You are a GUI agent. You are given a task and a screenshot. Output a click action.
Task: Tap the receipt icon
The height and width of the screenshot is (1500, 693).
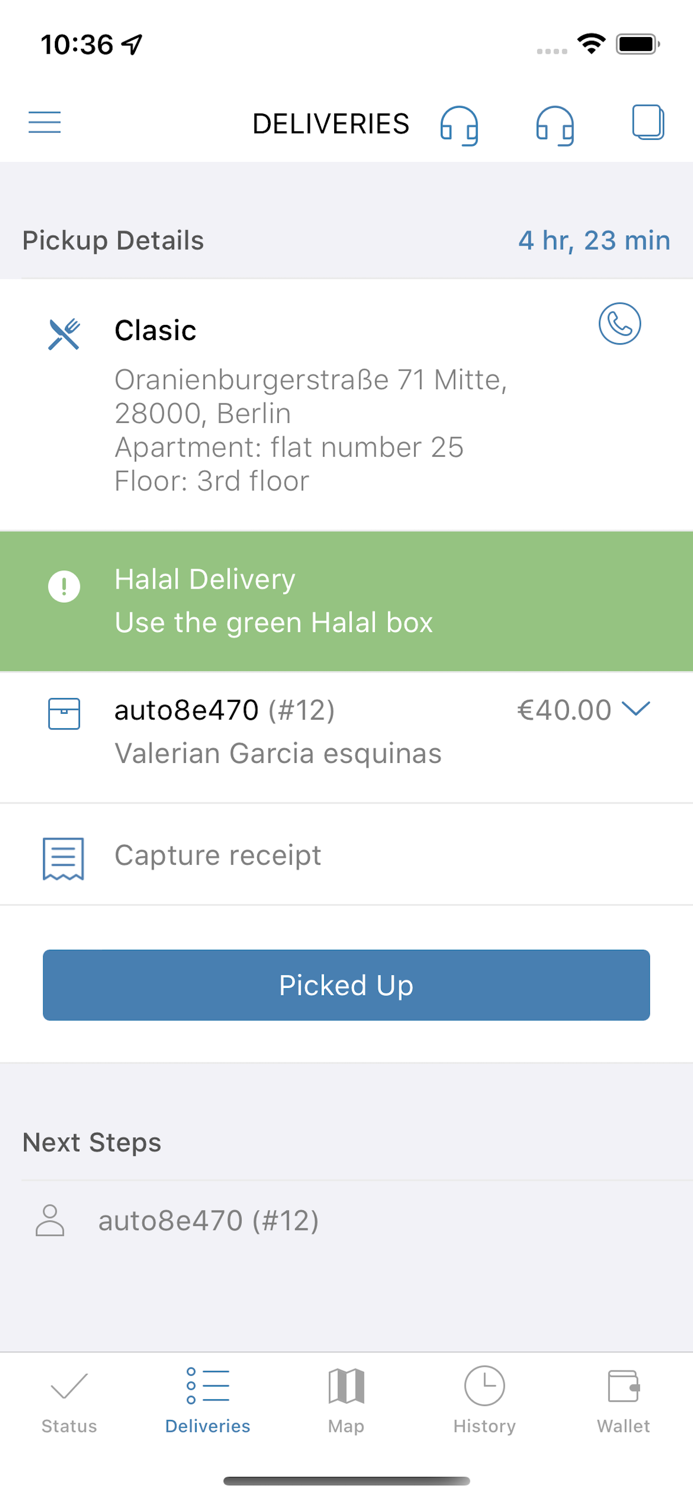63,858
